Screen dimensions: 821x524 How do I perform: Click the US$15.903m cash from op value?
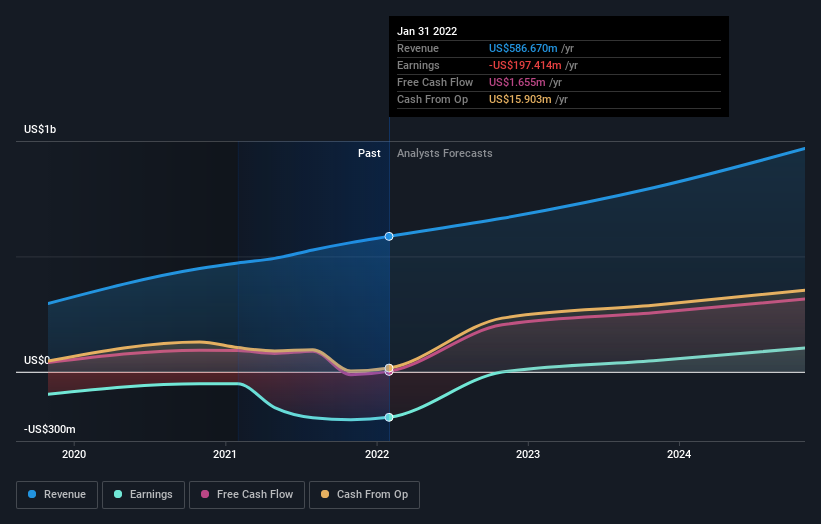click(520, 99)
